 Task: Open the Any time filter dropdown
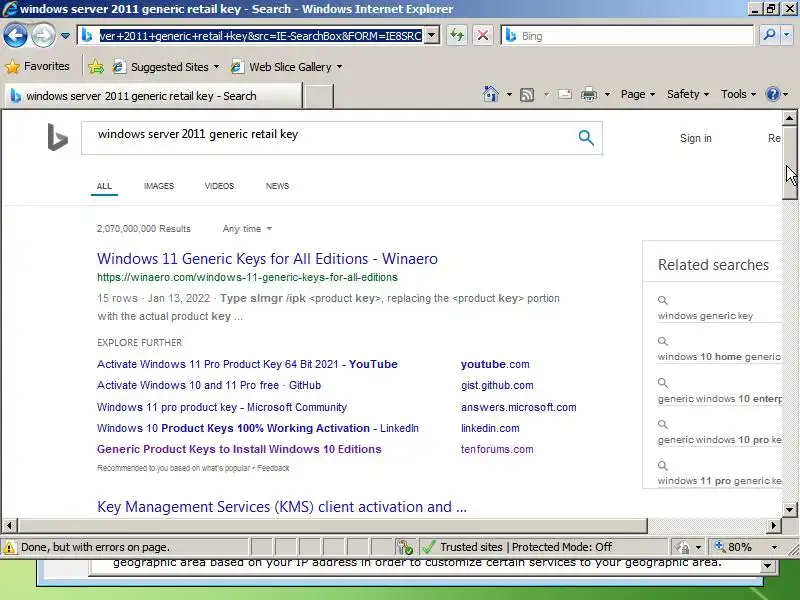click(x=247, y=229)
